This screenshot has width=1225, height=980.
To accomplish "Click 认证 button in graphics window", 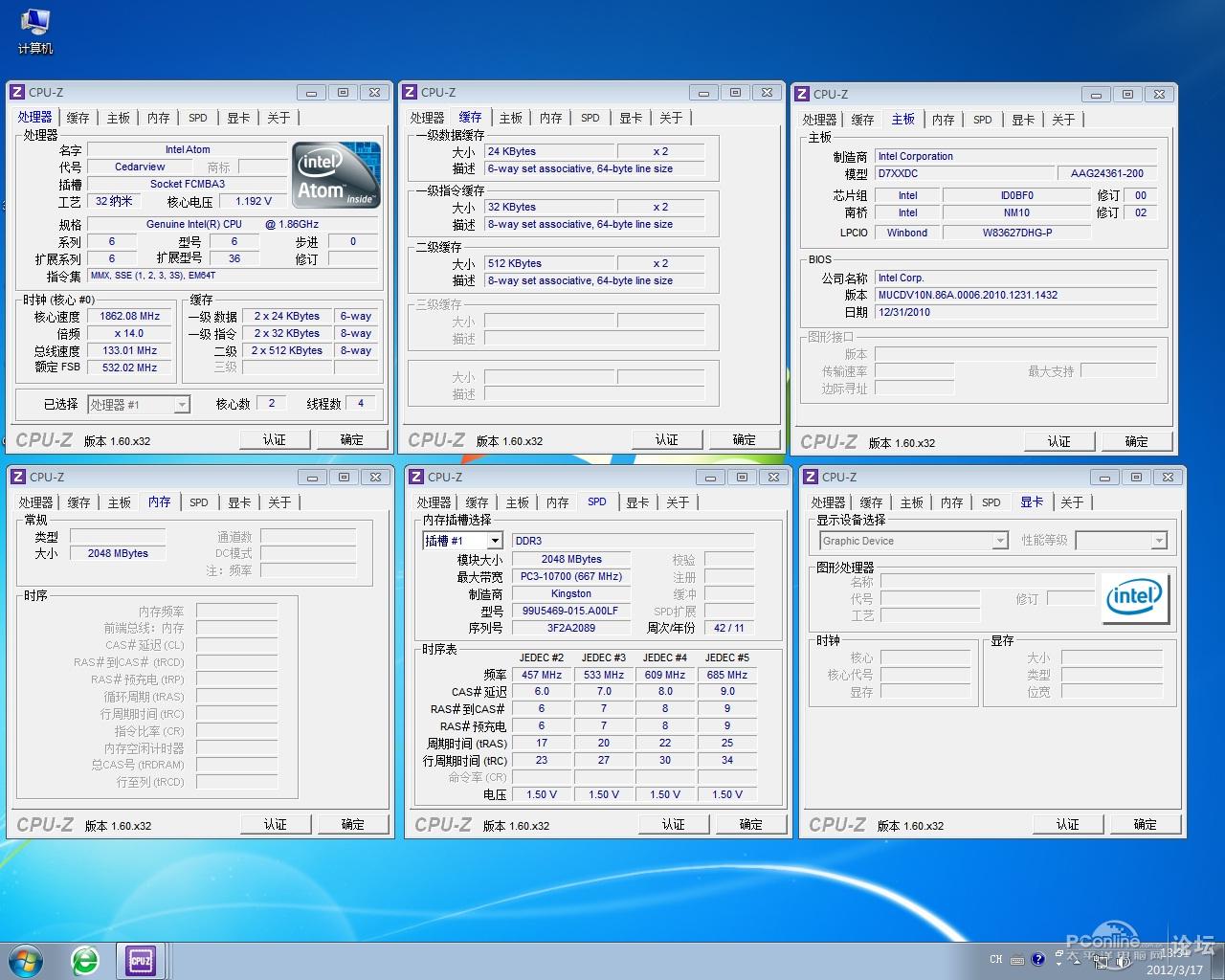I will pyautogui.click(x=1068, y=824).
